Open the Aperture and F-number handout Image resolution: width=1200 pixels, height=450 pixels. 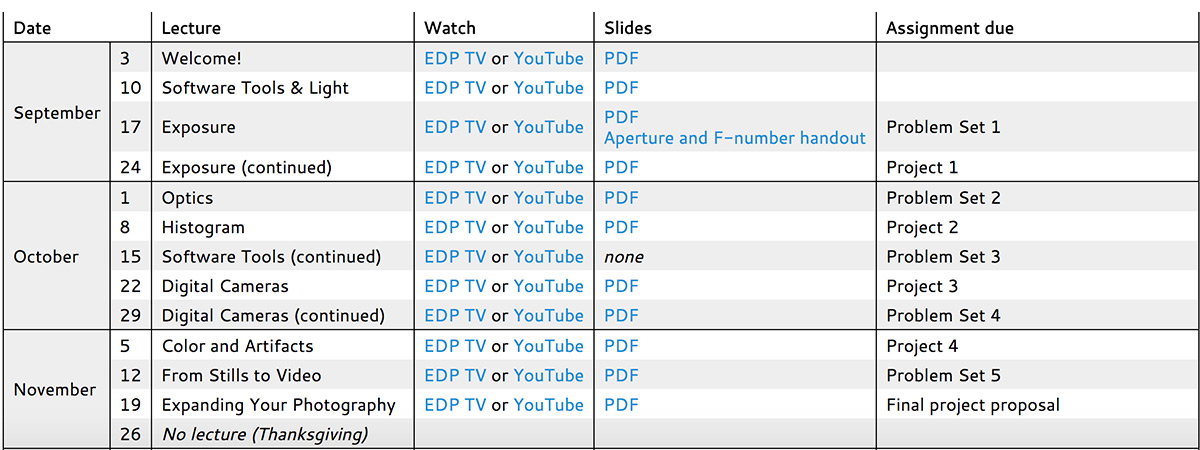coord(735,138)
